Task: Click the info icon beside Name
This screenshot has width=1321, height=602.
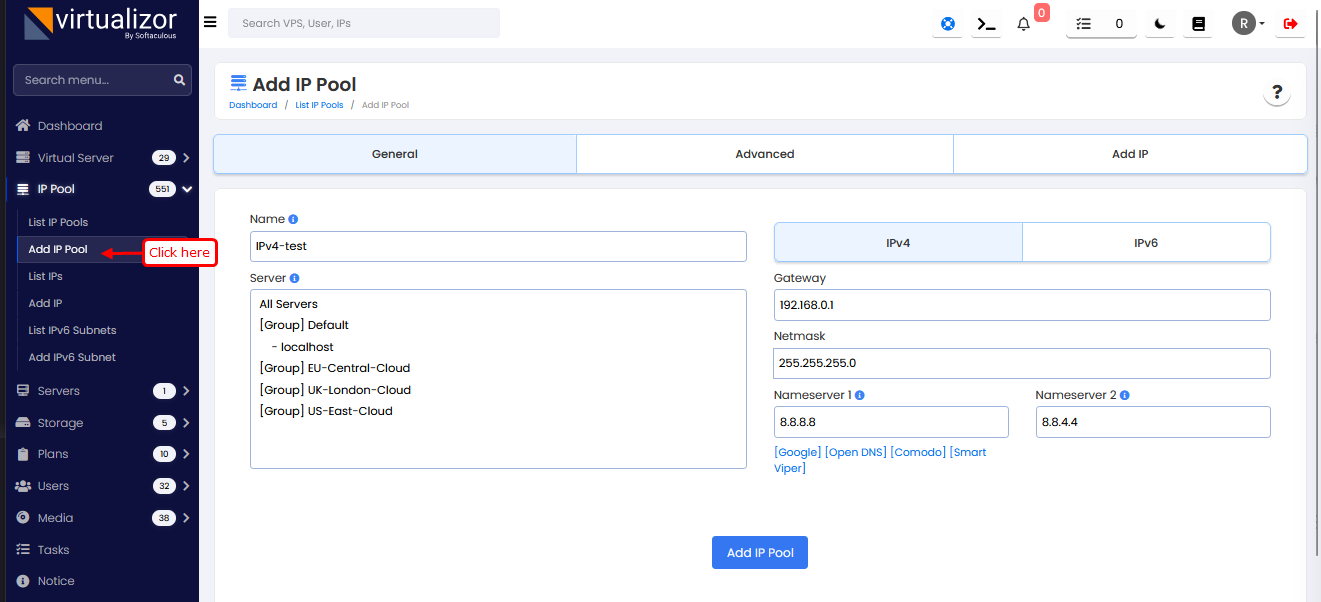Action: [293, 219]
